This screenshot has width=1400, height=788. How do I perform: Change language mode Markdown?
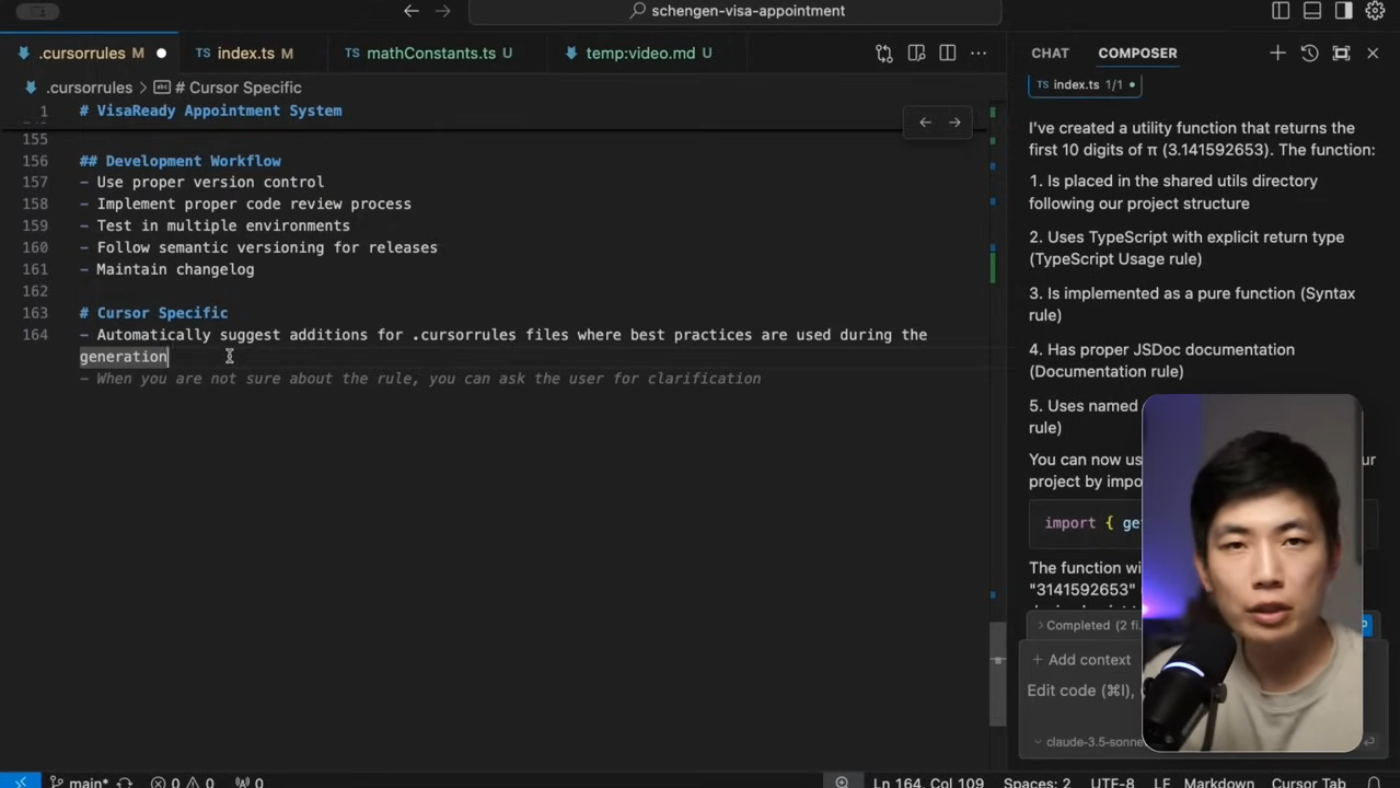pyautogui.click(x=1219, y=782)
